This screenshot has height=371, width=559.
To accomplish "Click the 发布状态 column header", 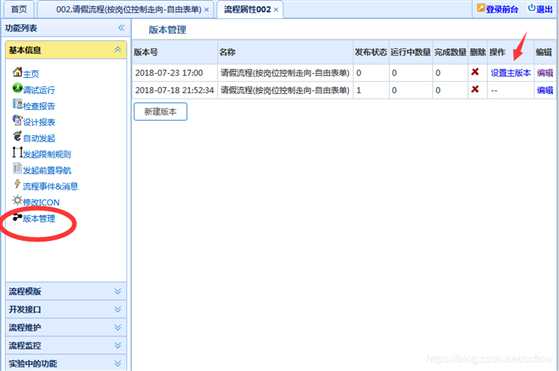I will 371,52.
